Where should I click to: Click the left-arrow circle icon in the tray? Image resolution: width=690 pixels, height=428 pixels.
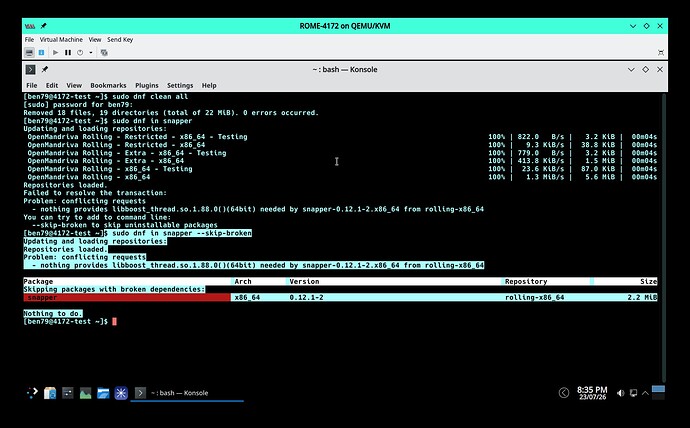coord(564,393)
